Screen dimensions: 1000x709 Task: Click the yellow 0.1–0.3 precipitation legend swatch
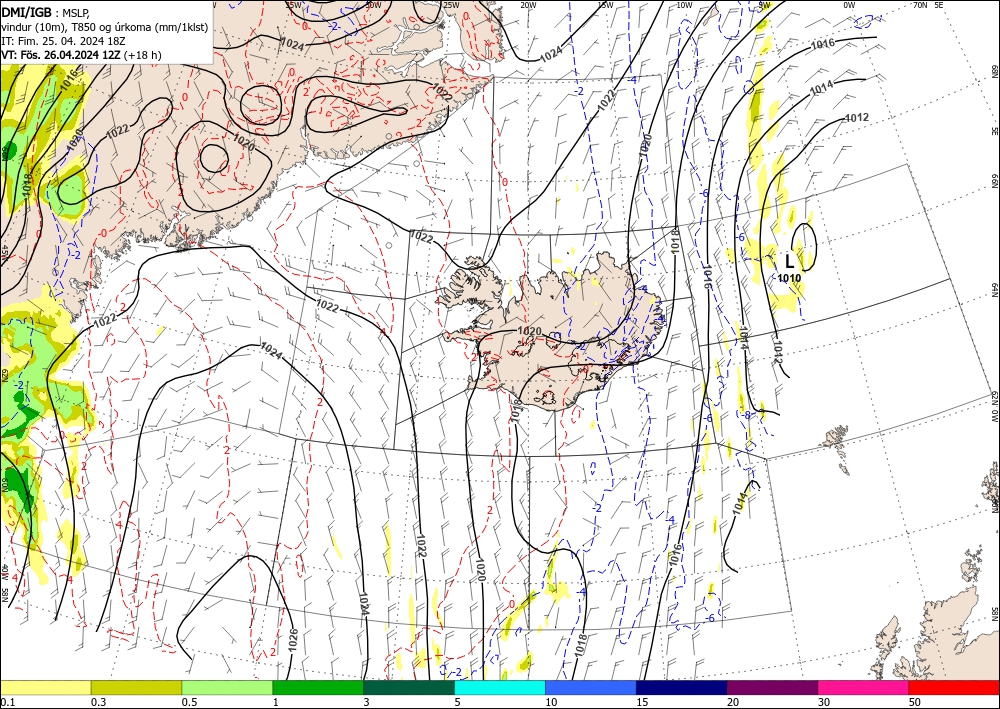pos(45,687)
